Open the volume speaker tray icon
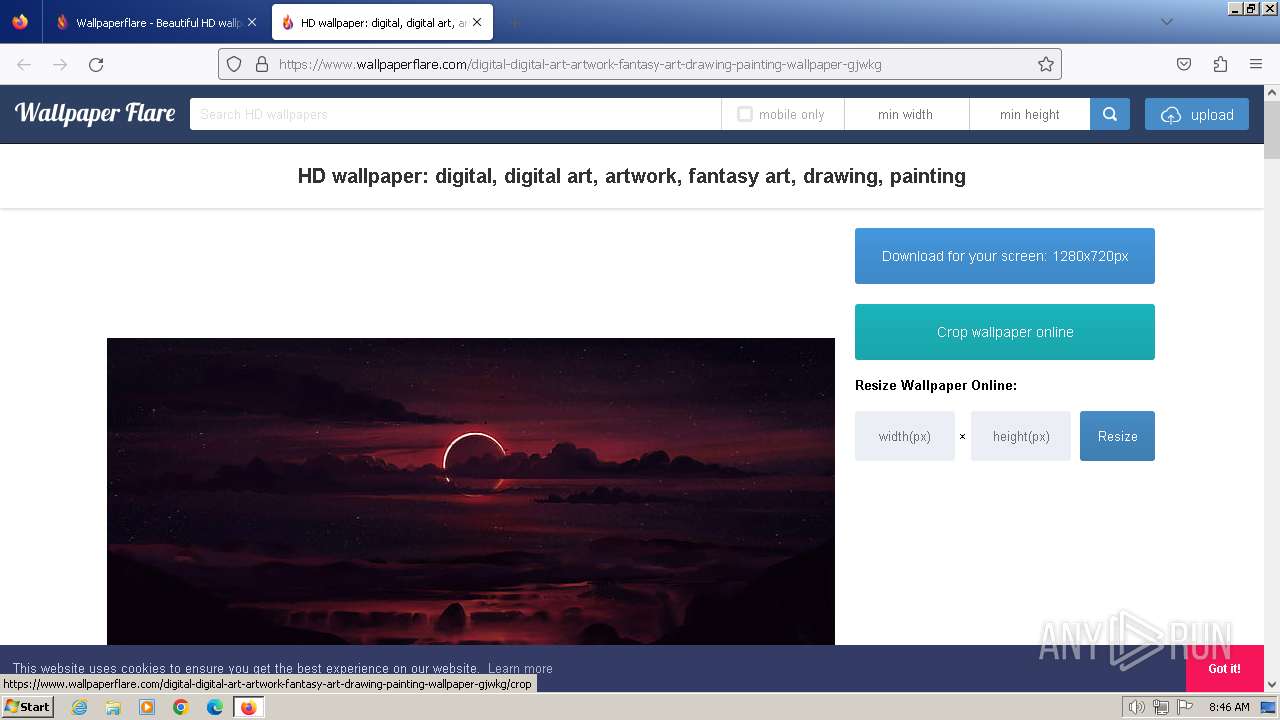 [1137, 707]
